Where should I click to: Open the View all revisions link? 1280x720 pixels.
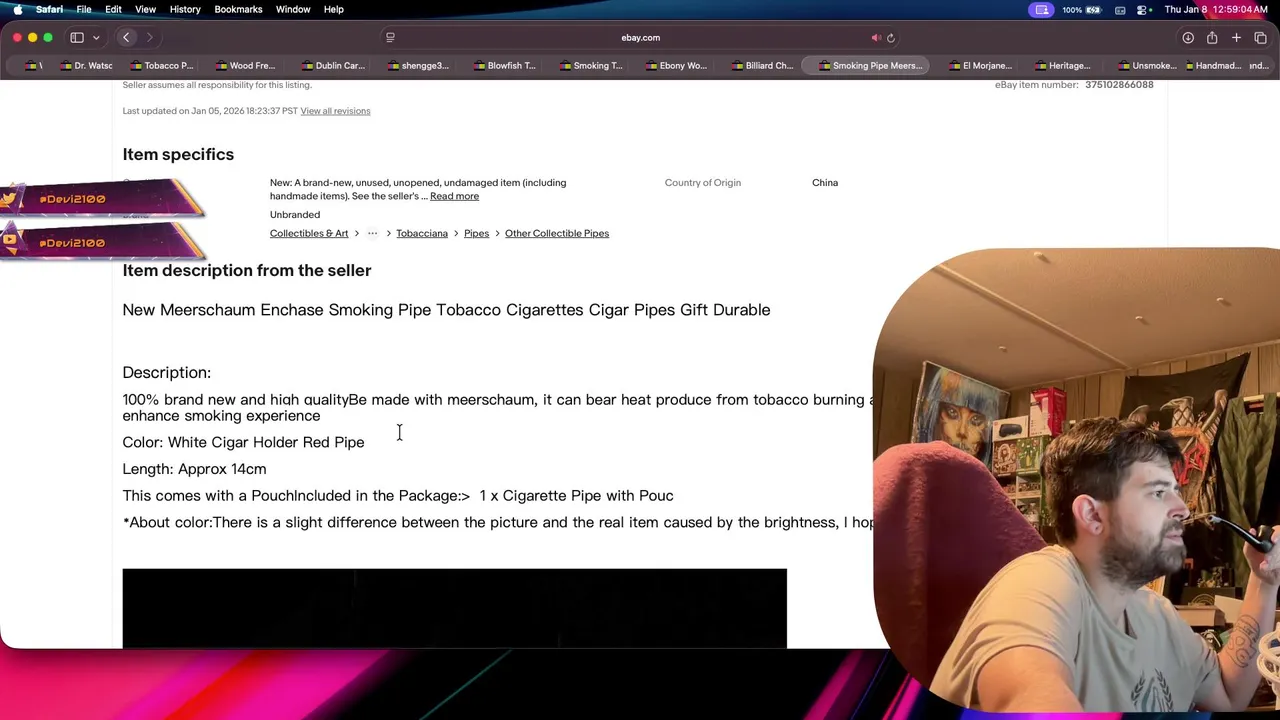point(335,111)
